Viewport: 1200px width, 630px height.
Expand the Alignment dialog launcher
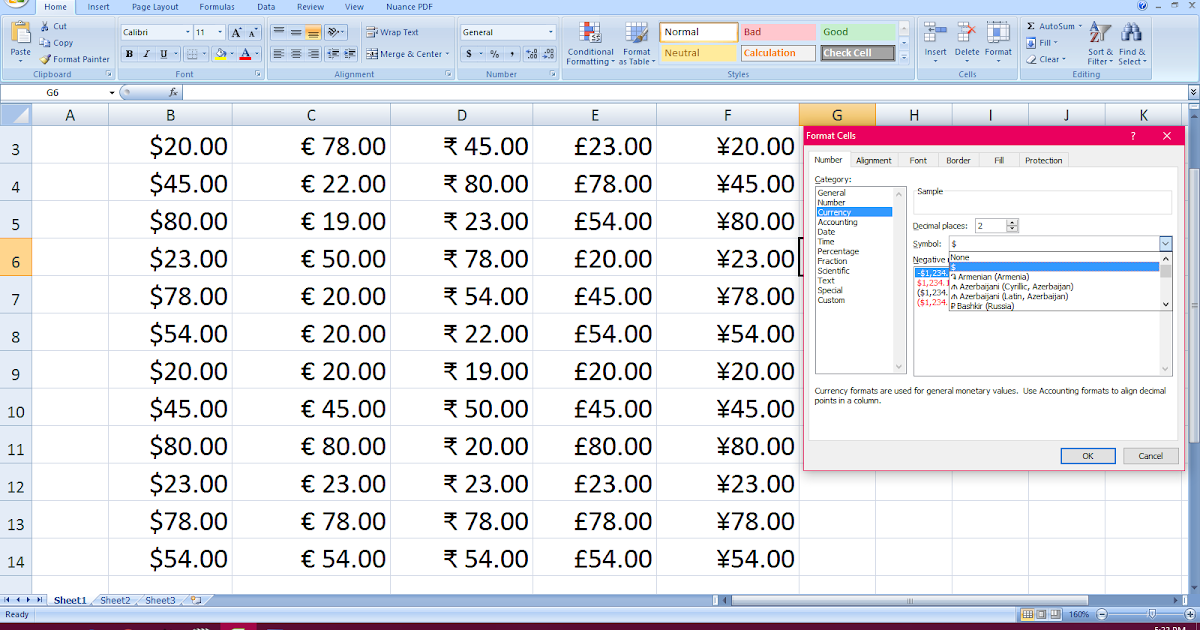pyautogui.click(x=449, y=74)
